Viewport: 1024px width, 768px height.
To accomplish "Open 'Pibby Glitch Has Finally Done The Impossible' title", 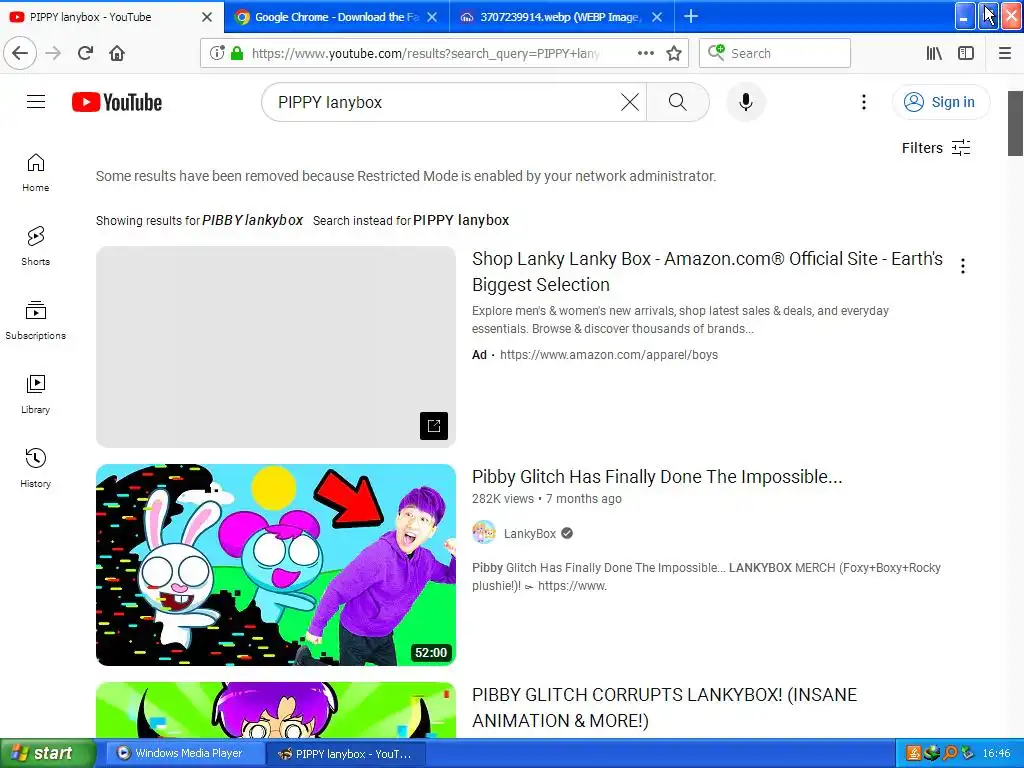I will (x=657, y=477).
